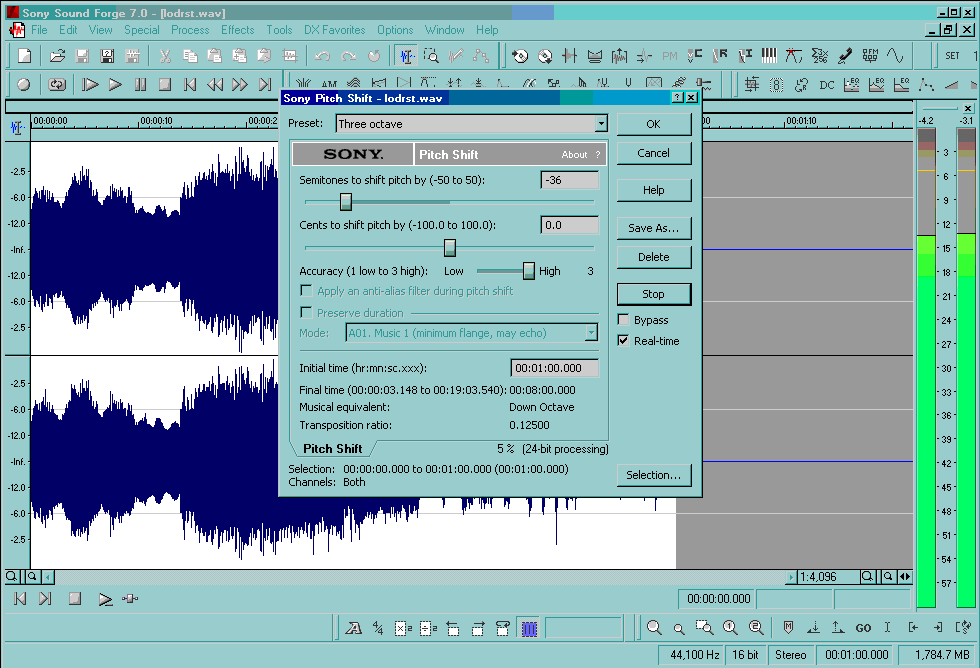Click the New file icon in toolbar
This screenshot has height=668, width=980.
24,56
